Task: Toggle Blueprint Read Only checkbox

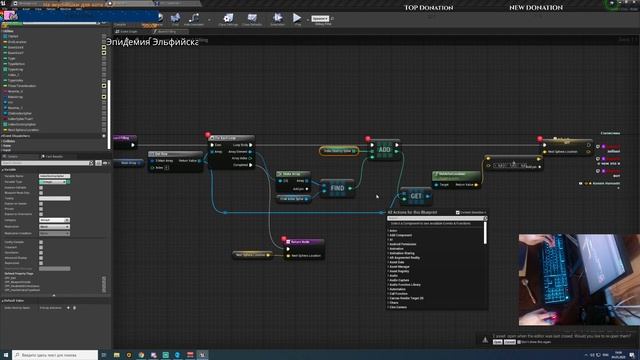Action: pyautogui.click(x=41, y=193)
